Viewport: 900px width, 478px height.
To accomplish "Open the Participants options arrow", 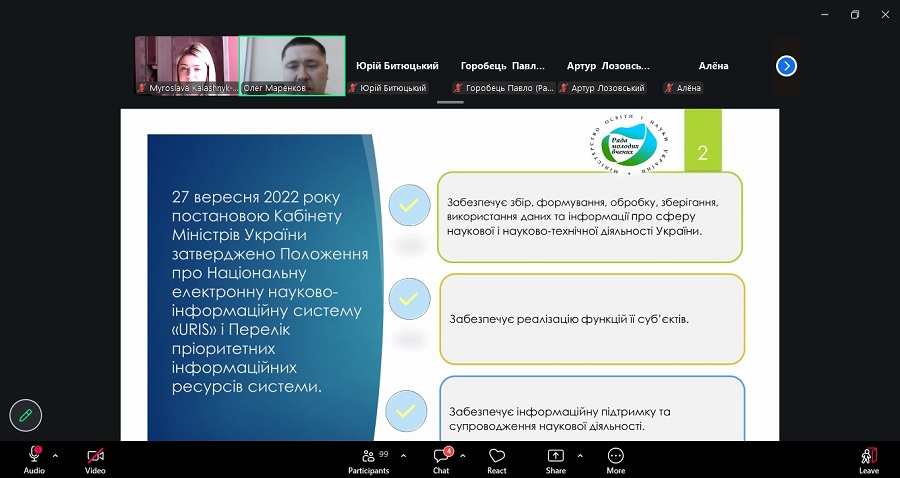I will [x=403, y=455].
